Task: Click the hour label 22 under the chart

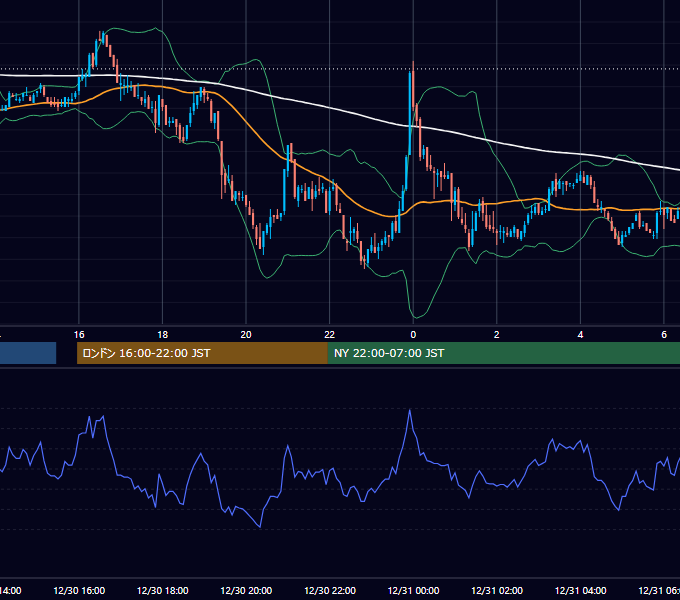Action: tap(330, 335)
